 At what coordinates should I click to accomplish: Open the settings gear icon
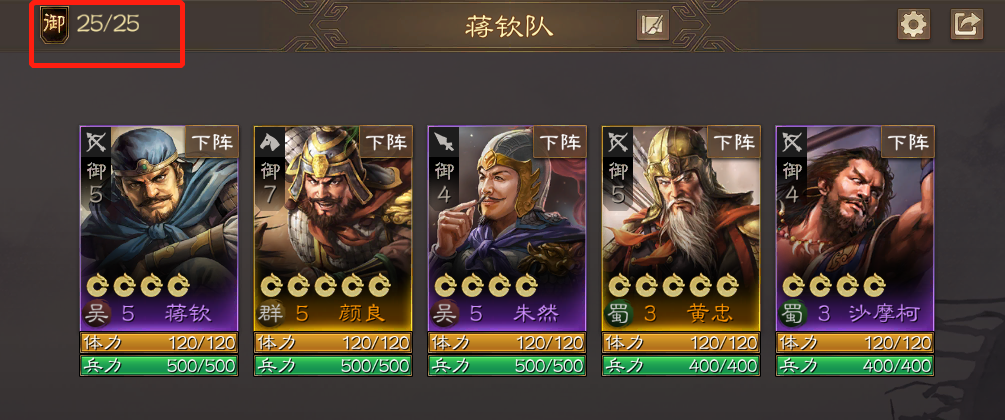[x=913, y=25]
